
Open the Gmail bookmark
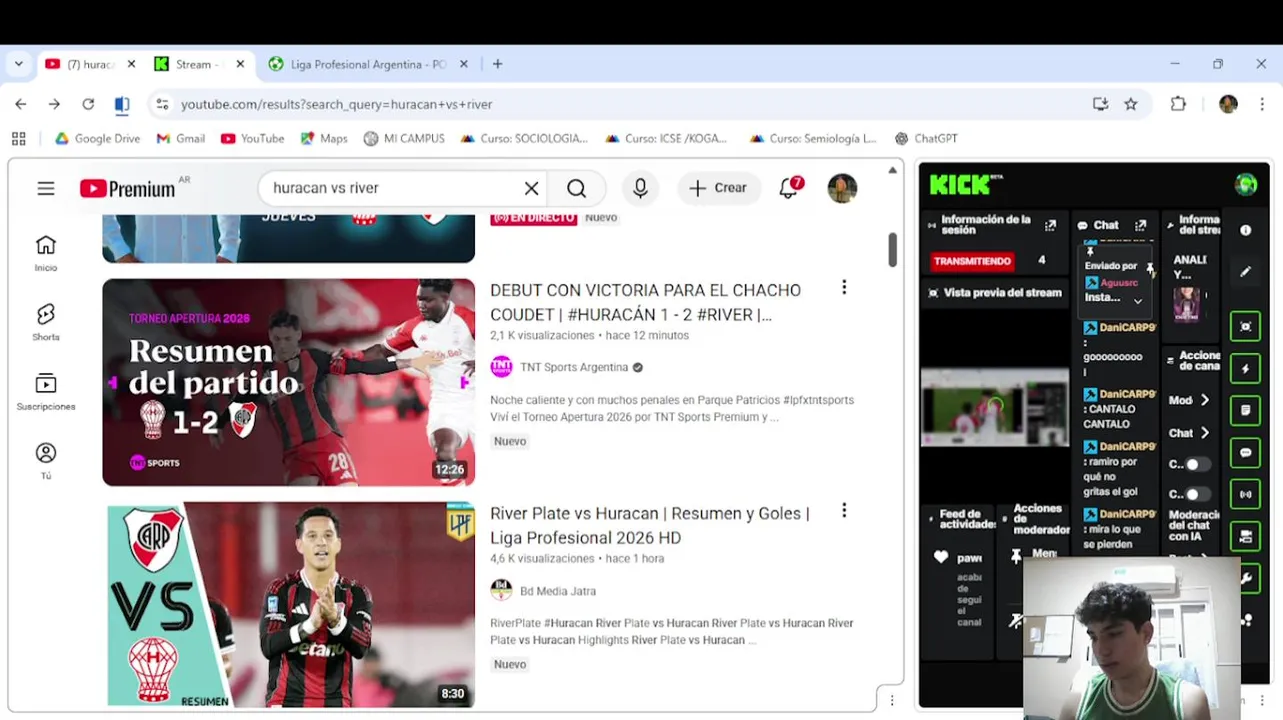point(181,139)
